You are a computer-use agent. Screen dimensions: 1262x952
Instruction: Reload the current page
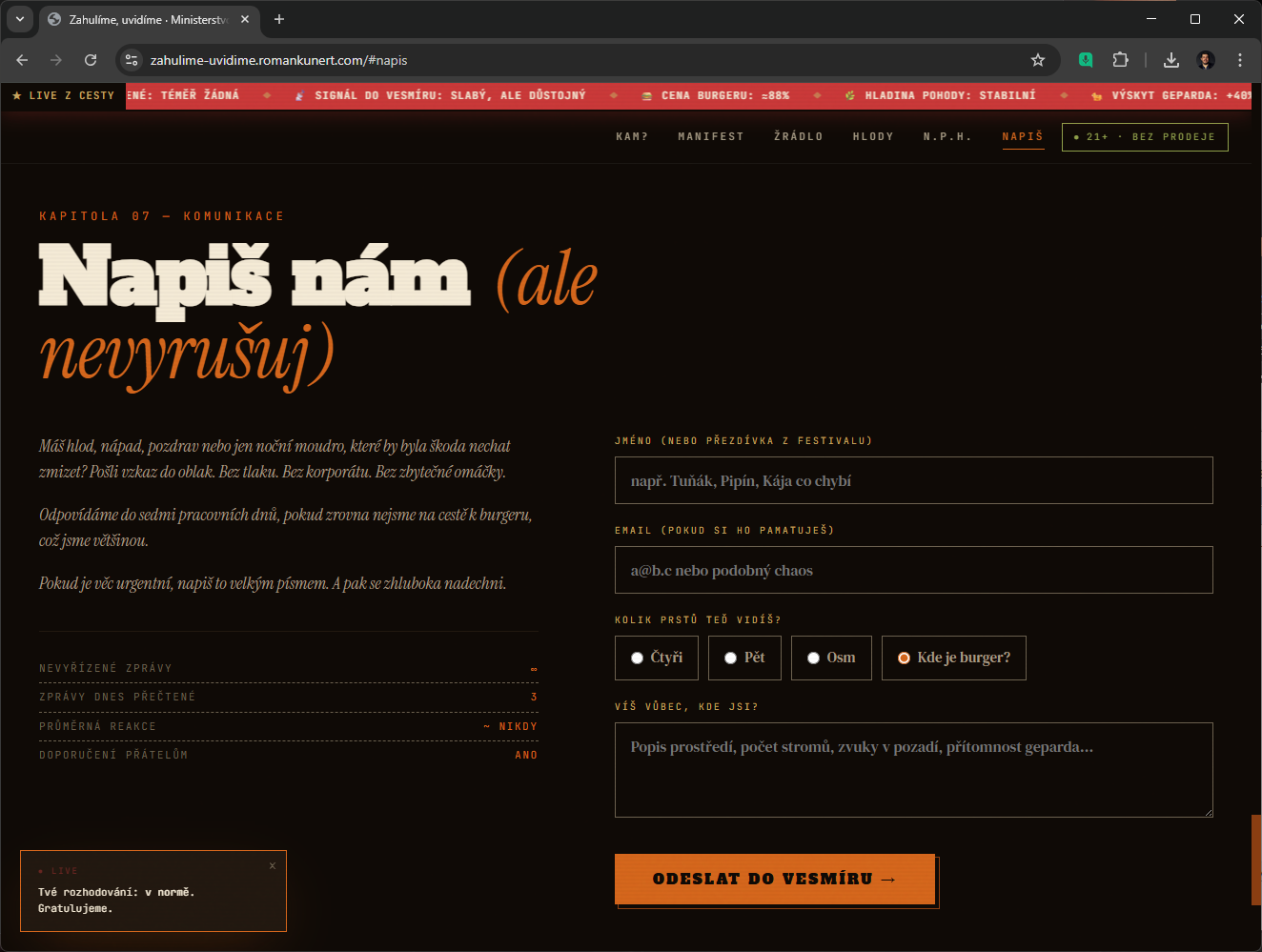point(91,60)
